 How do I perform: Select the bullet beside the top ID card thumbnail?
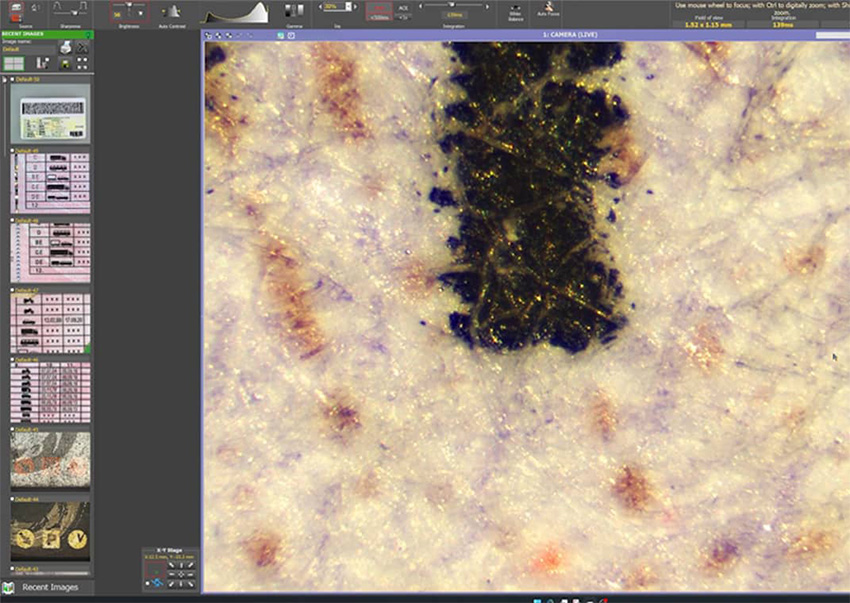pyautogui.click(x=12, y=79)
